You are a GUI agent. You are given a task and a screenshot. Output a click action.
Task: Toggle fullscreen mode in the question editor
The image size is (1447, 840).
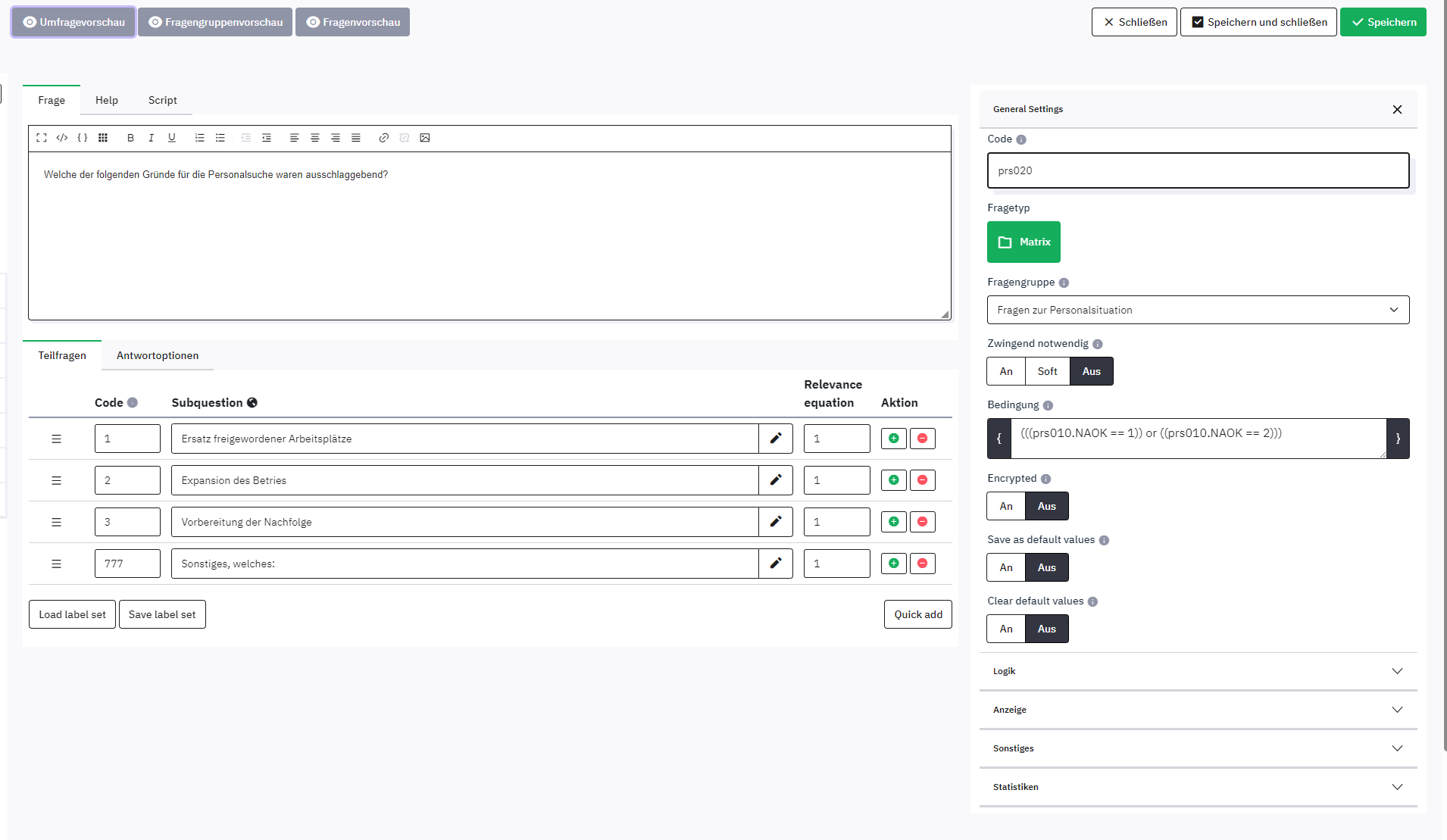(42, 138)
